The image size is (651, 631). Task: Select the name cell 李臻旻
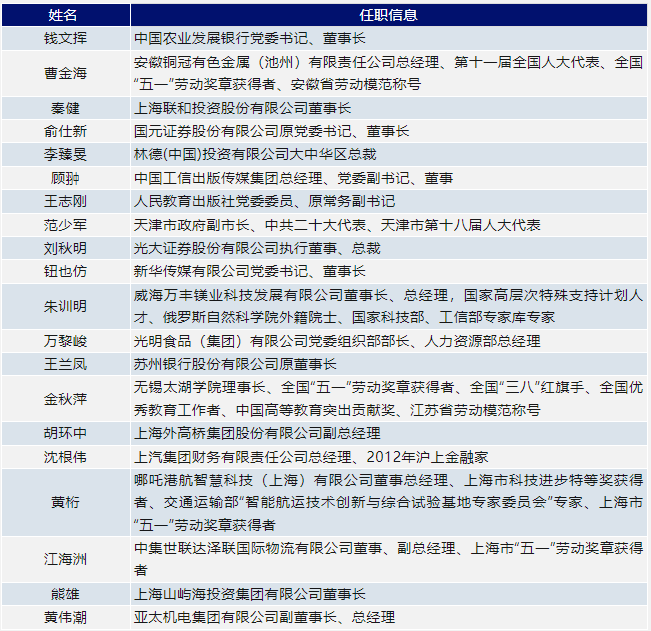(x=66, y=155)
